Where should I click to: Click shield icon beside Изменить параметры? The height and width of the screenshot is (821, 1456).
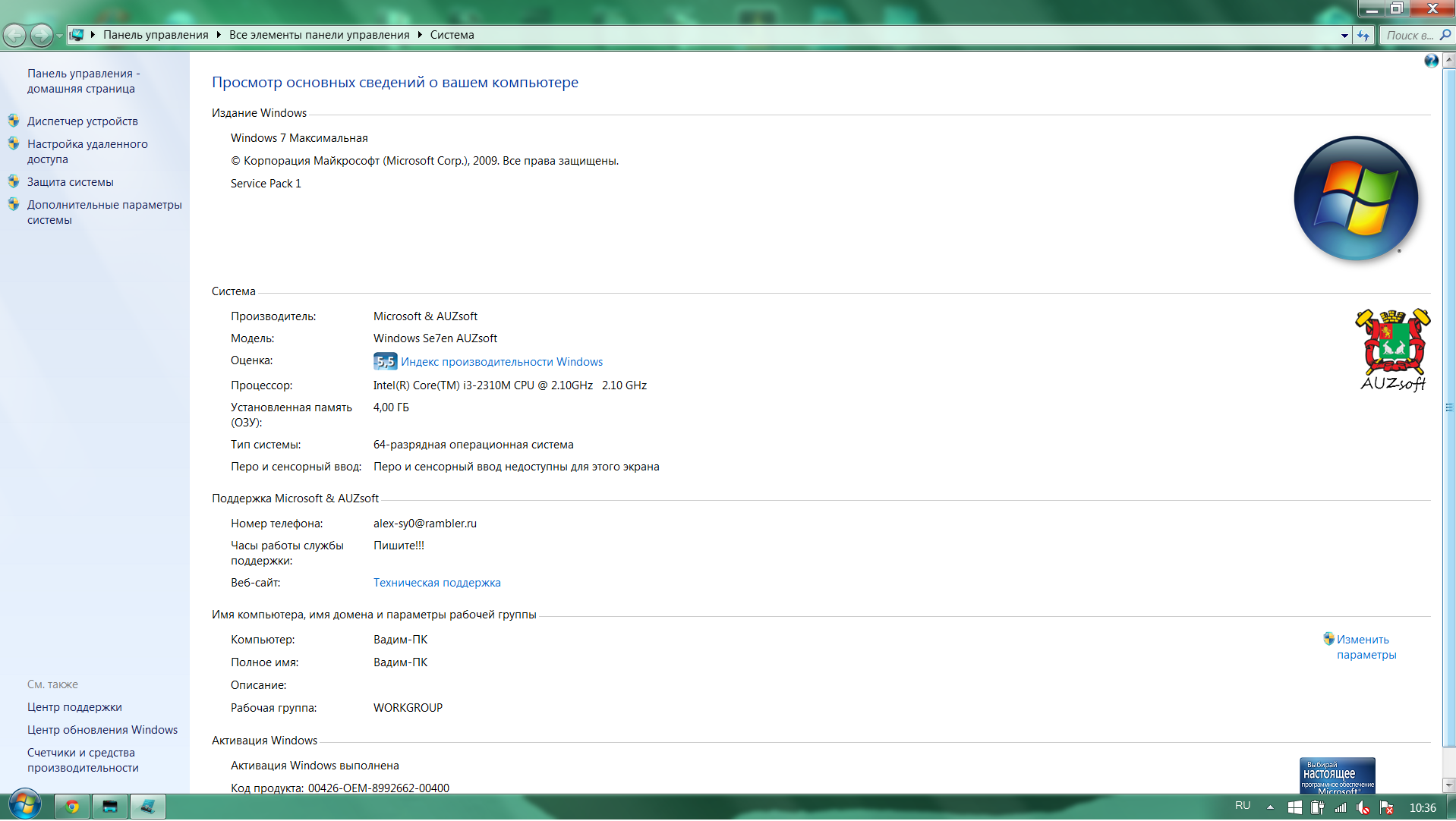point(1328,639)
